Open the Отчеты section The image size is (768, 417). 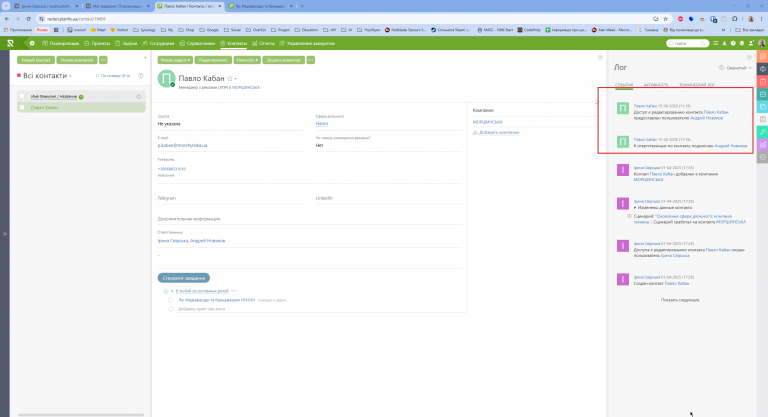pos(264,43)
